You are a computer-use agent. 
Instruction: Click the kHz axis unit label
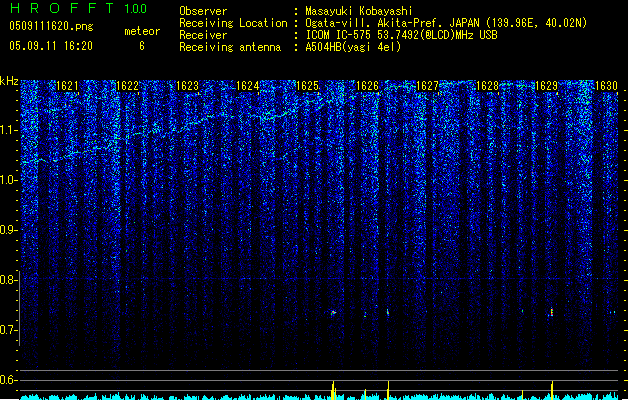click(x=9, y=81)
